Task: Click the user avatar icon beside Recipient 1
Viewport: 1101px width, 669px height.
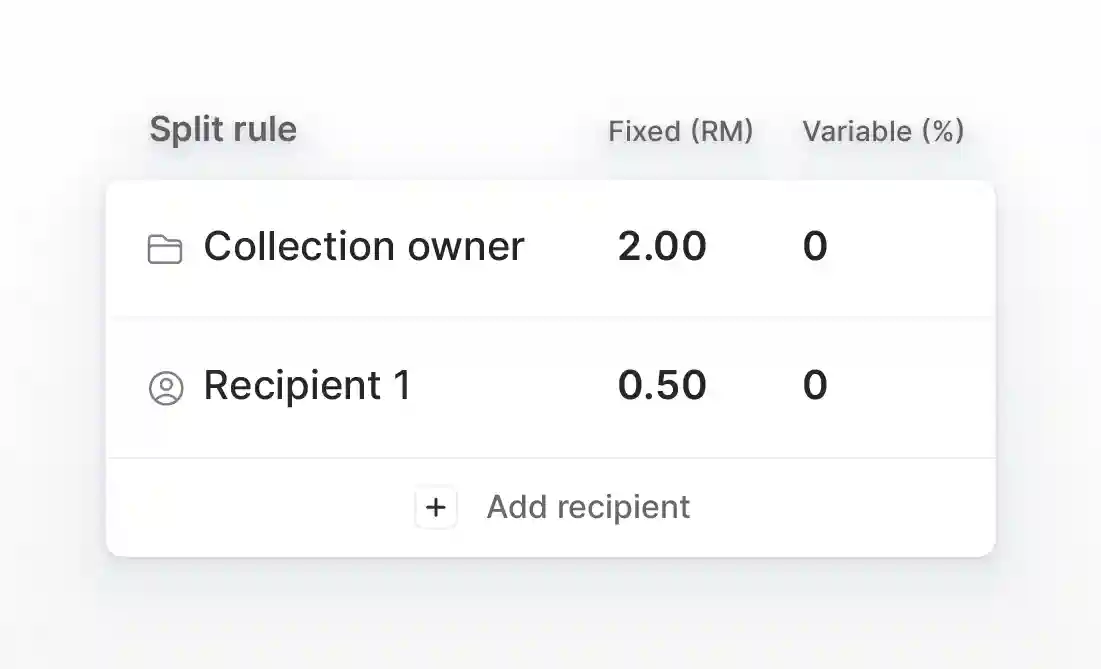Action: pyautogui.click(x=166, y=388)
